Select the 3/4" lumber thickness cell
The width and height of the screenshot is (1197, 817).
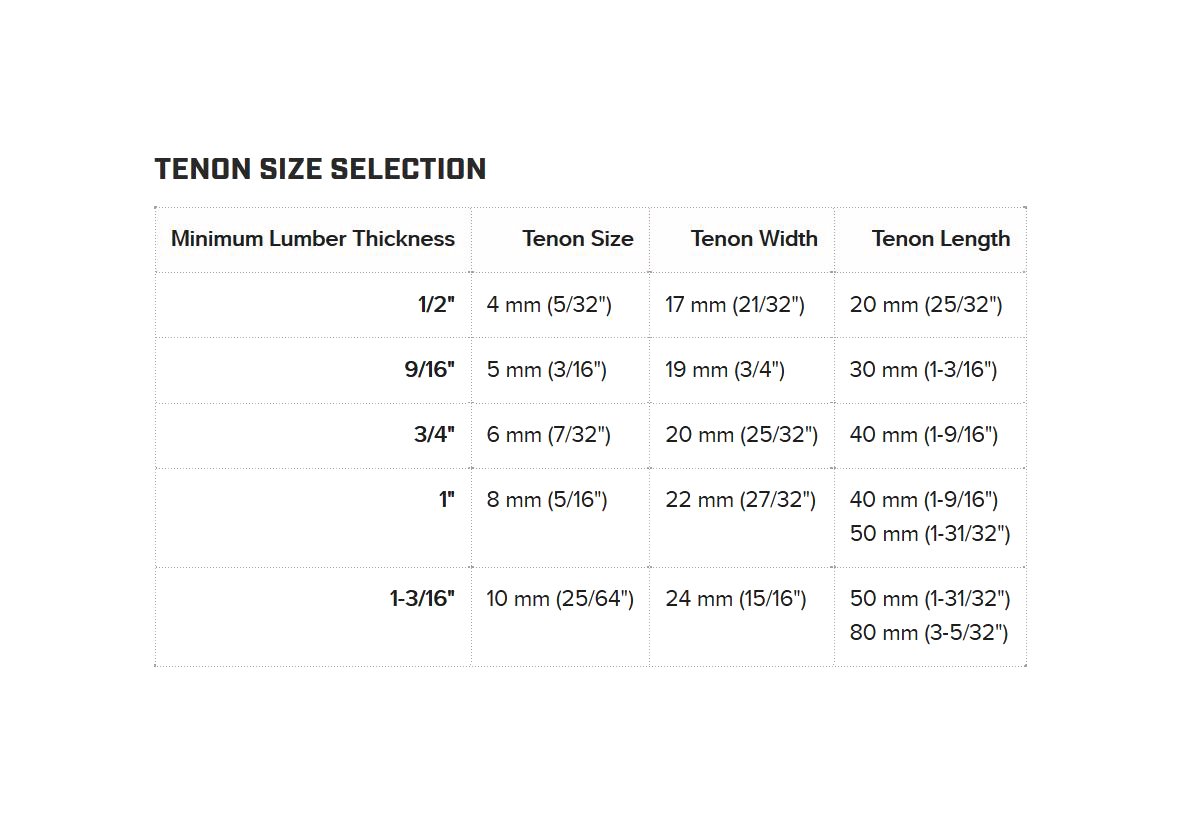(x=434, y=435)
